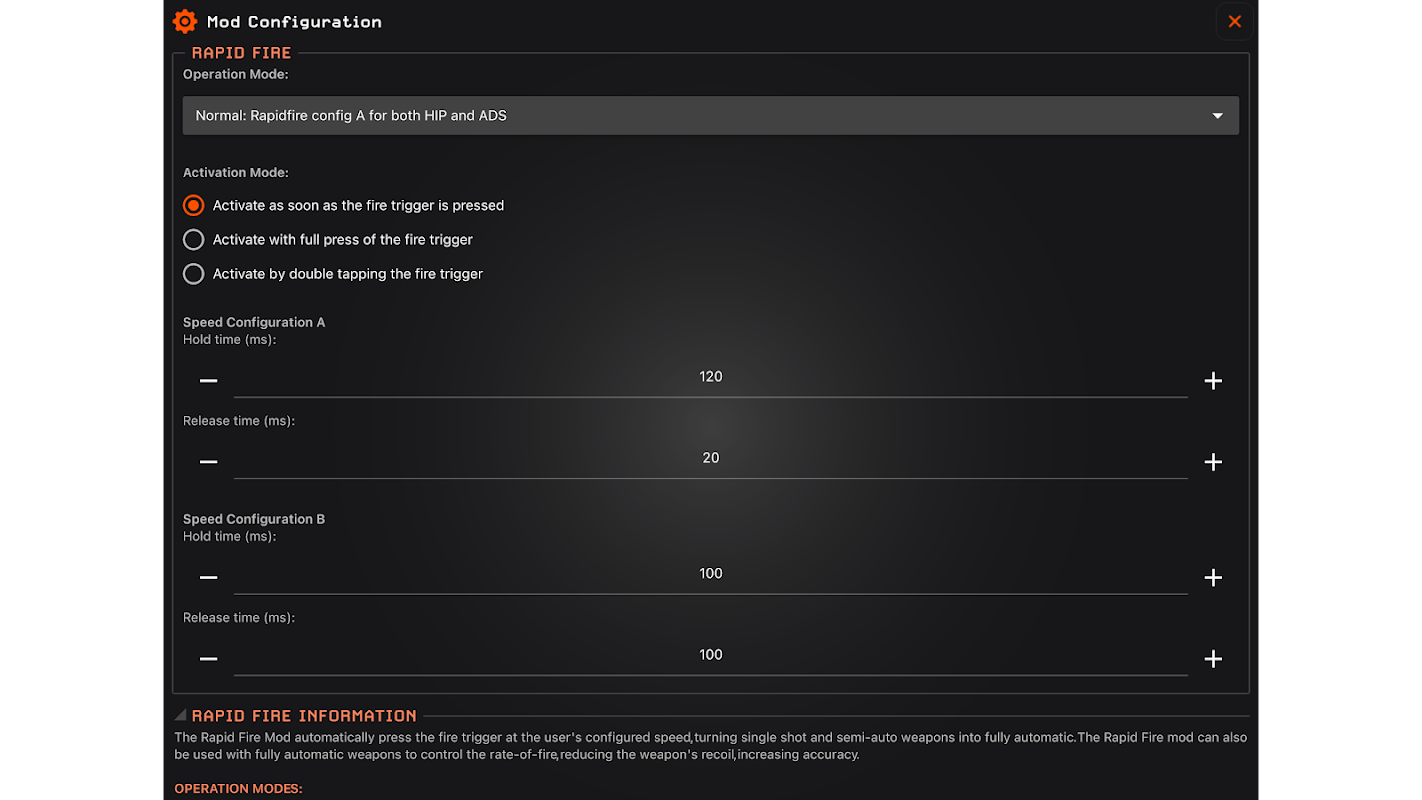Image resolution: width=1422 pixels, height=800 pixels.
Task: Select 'Activate with full press' radio option
Action: click(x=194, y=240)
